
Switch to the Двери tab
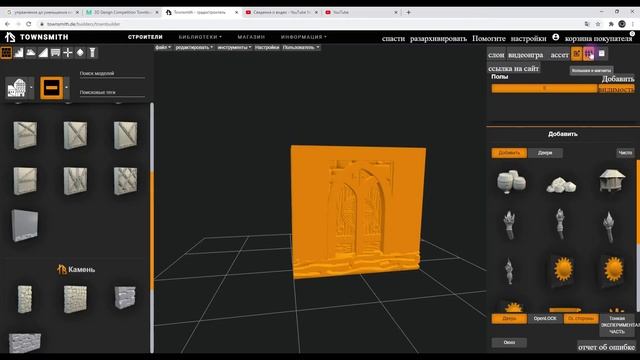pos(545,153)
